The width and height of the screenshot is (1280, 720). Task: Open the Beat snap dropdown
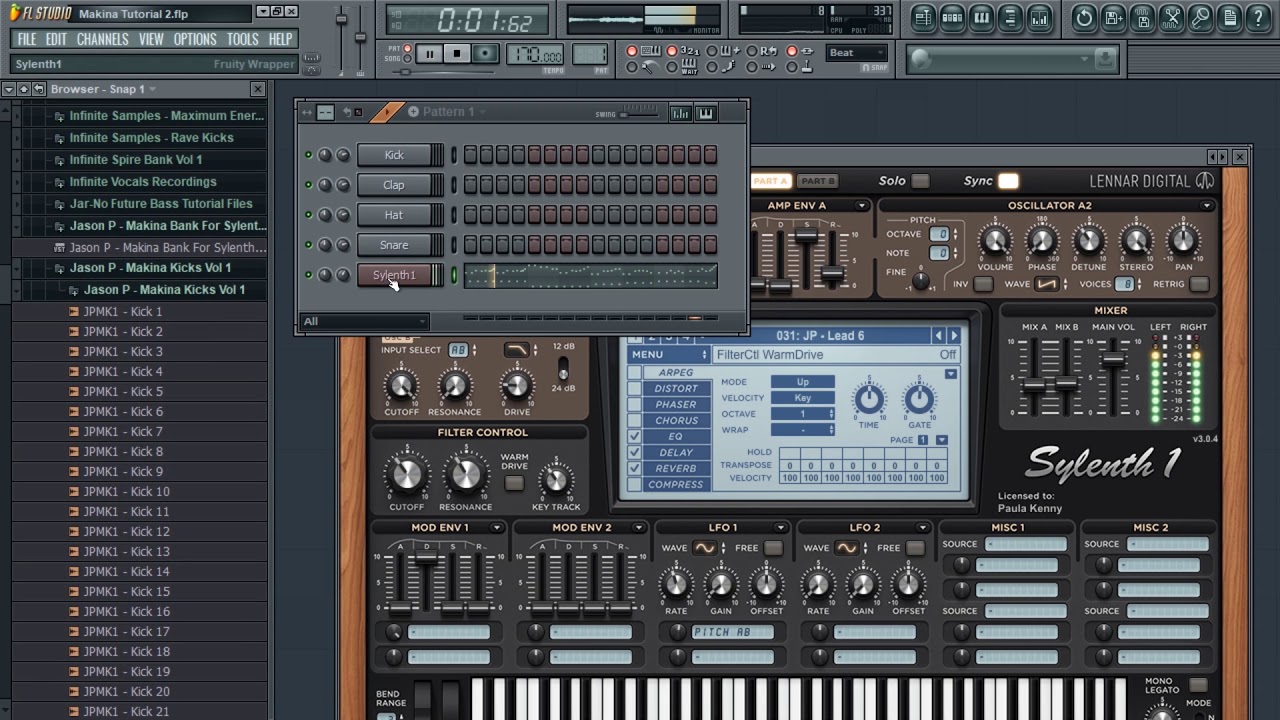click(857, 53)
